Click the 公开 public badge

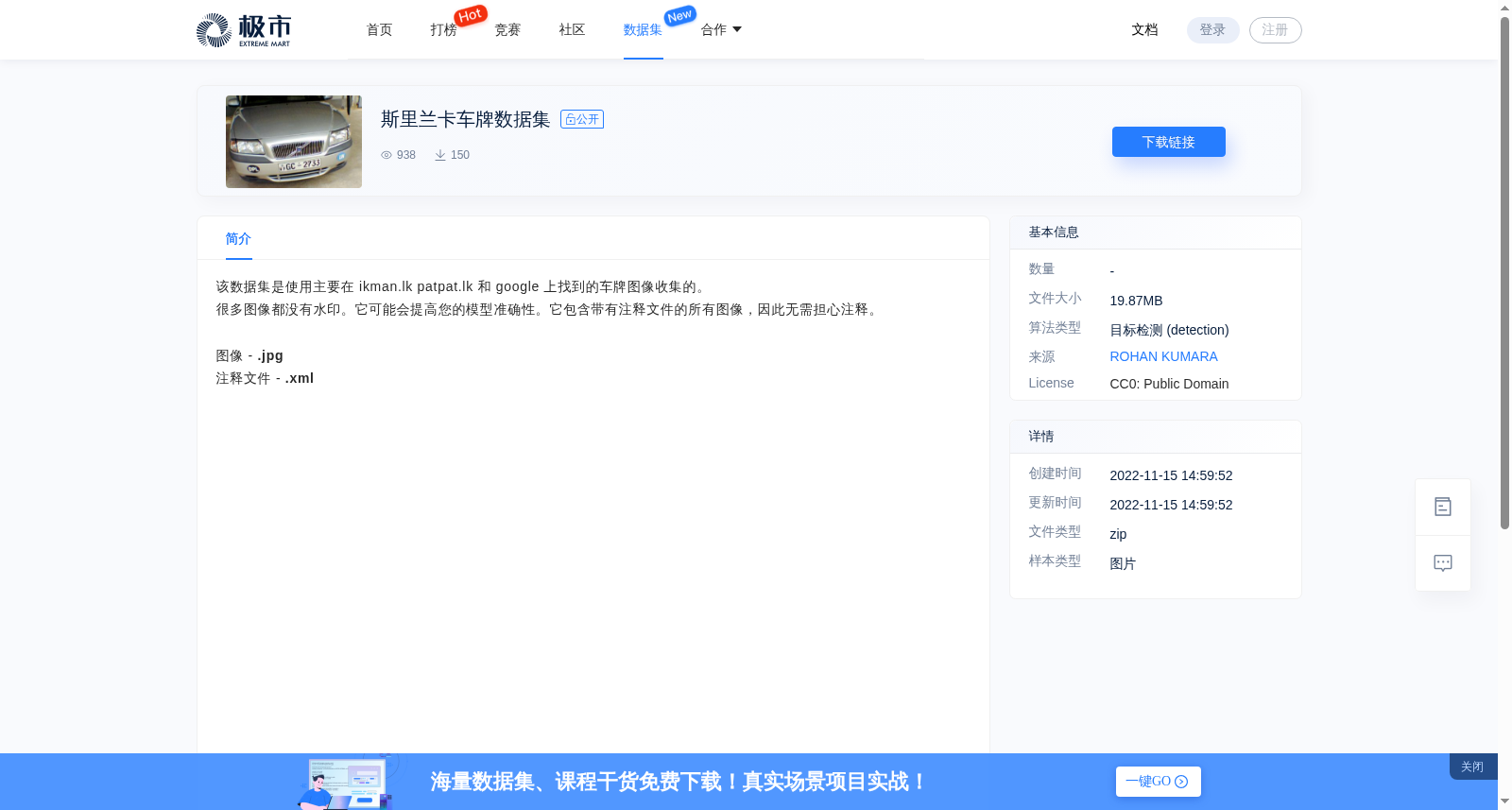(x=582, y=119)
